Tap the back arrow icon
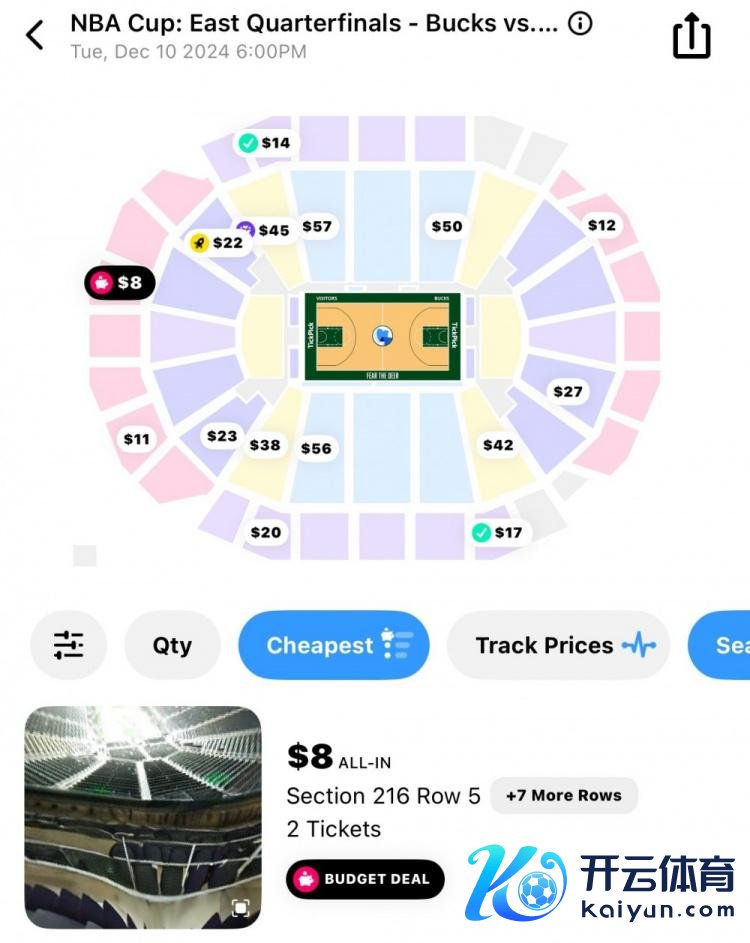 point(35,35)
